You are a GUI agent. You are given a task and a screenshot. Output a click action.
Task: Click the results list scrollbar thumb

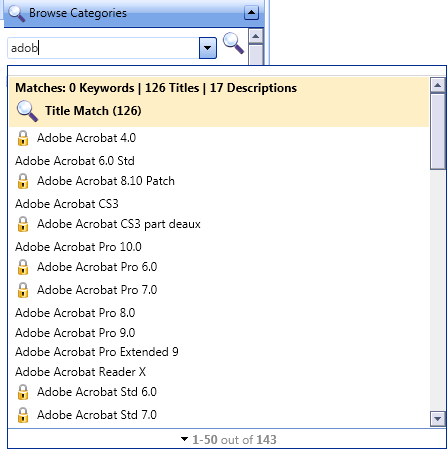tap(437, 132)
